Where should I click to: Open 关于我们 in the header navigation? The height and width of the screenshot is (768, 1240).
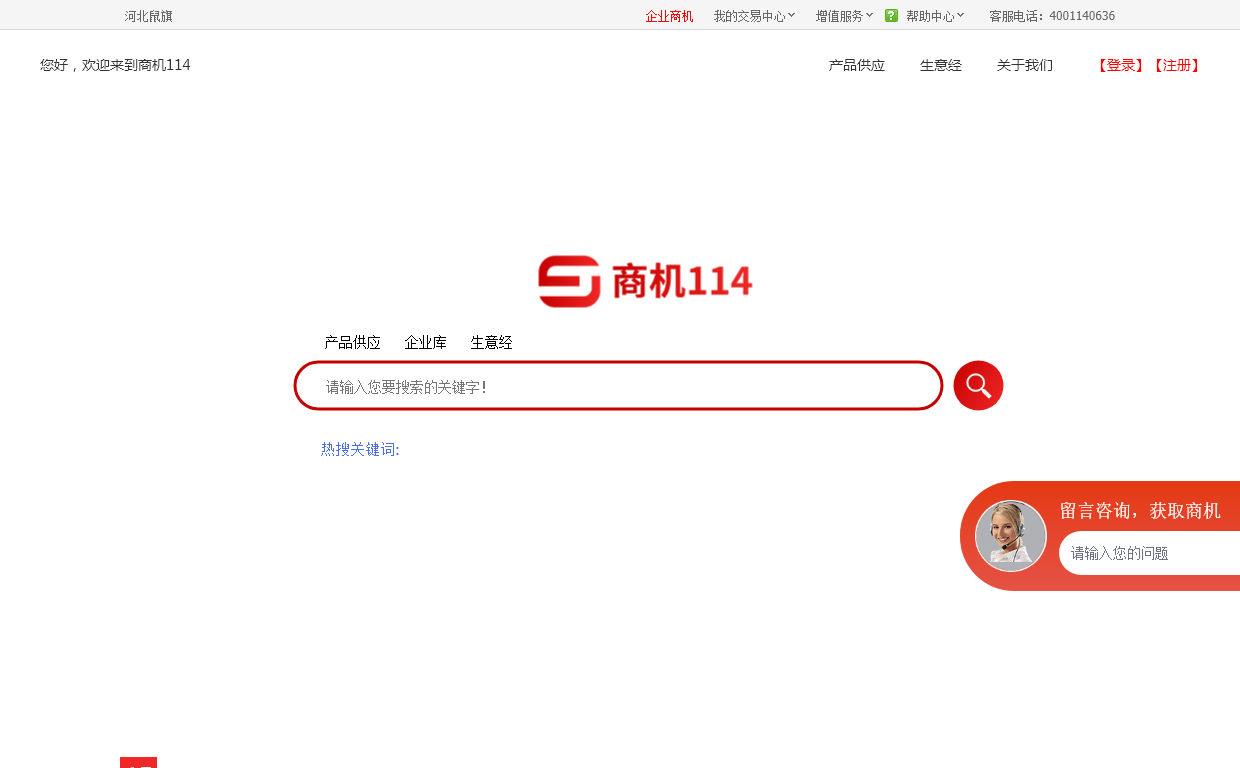point(1025,65)
